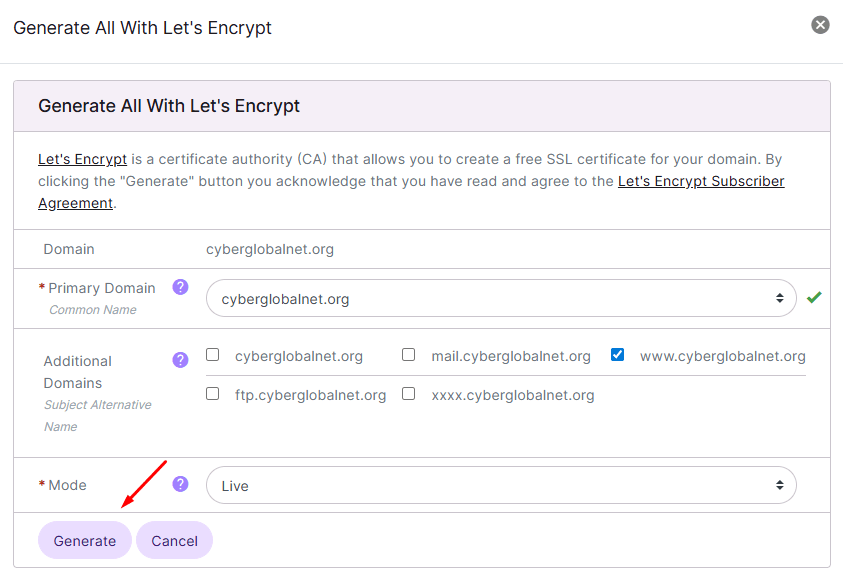Enable the mail.cyberglobalnet.org checkbox
The width and height of the screenshot is (843, 578).
point(409,355)
